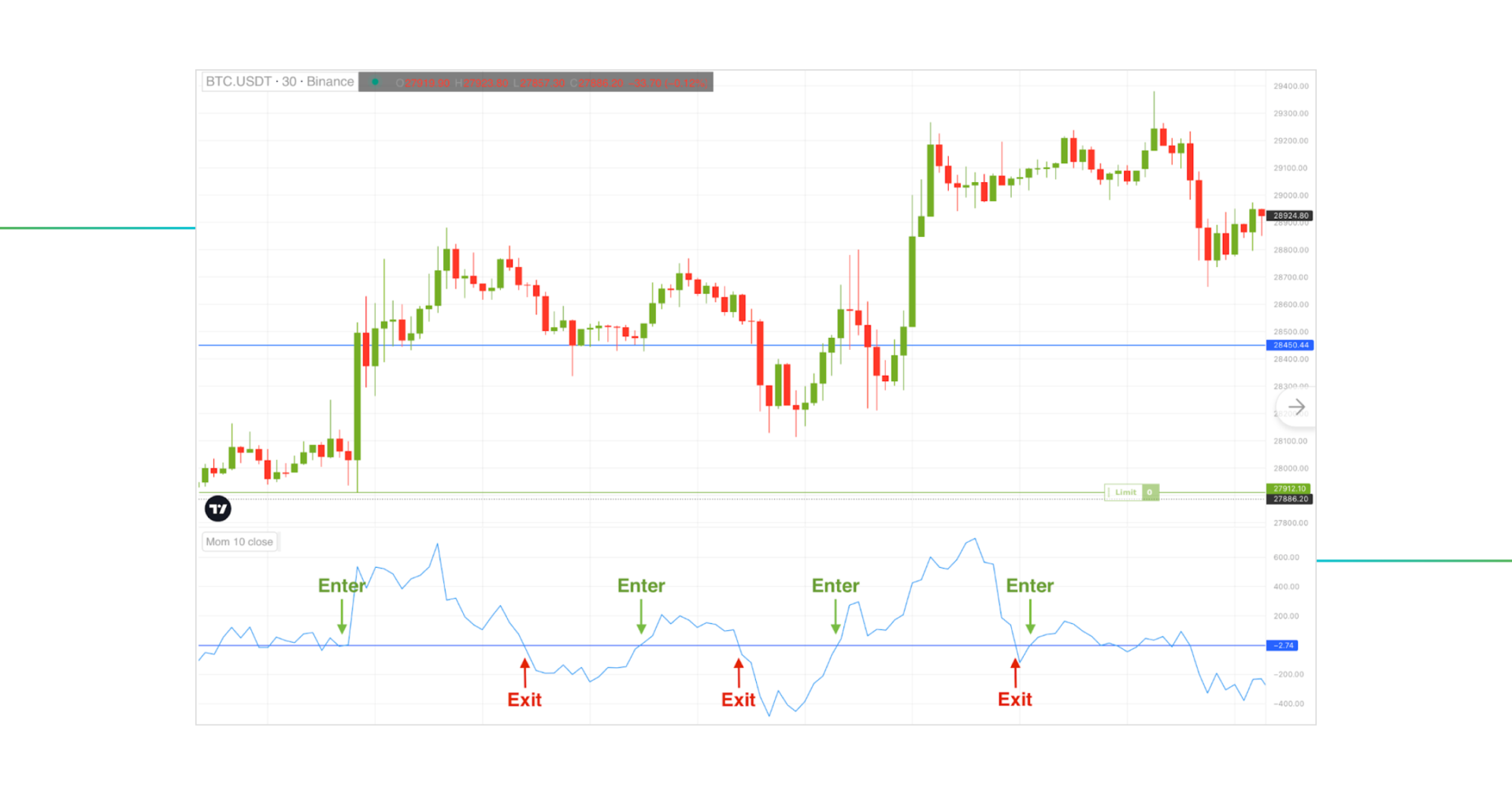Click the middle red Exit arrow marker
This screenshot has width=1512, height=794.
[x=738, y=673]
